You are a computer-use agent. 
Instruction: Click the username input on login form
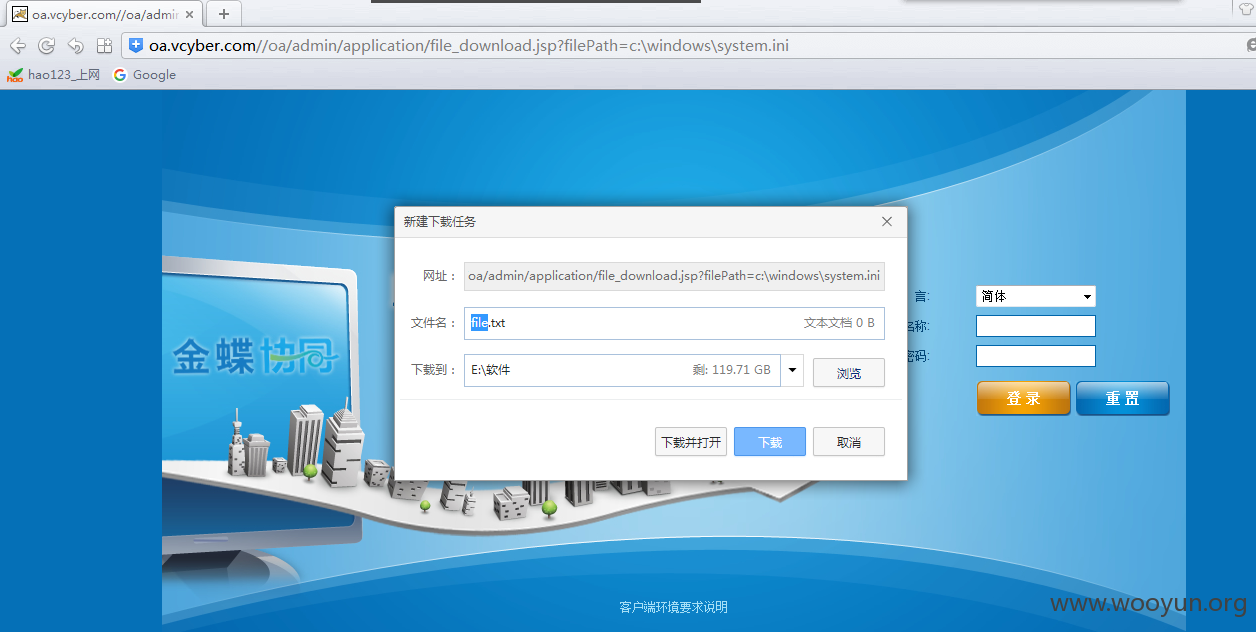(1036, 326)
